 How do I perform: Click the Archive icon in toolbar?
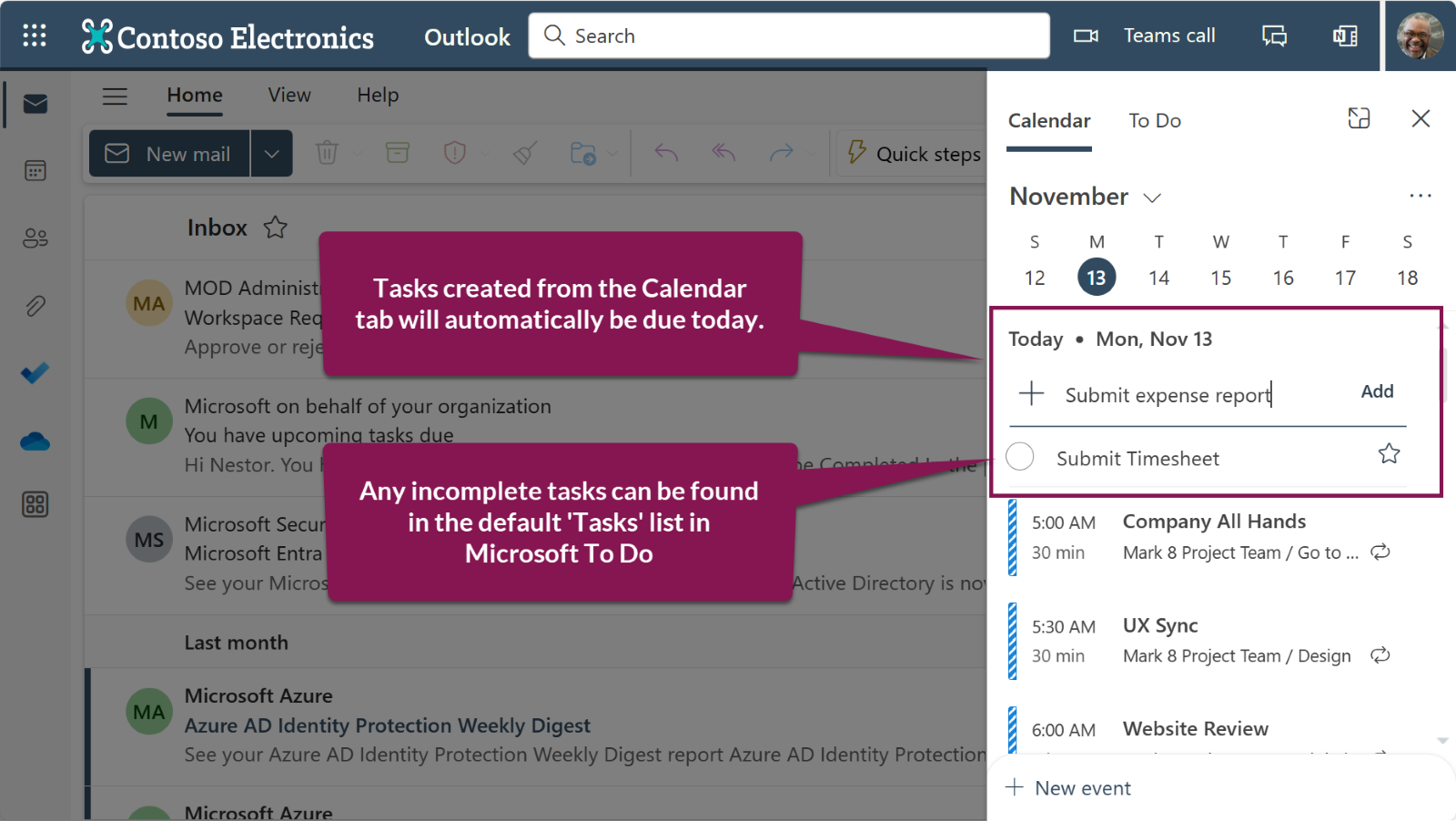(x=398, y=153)
